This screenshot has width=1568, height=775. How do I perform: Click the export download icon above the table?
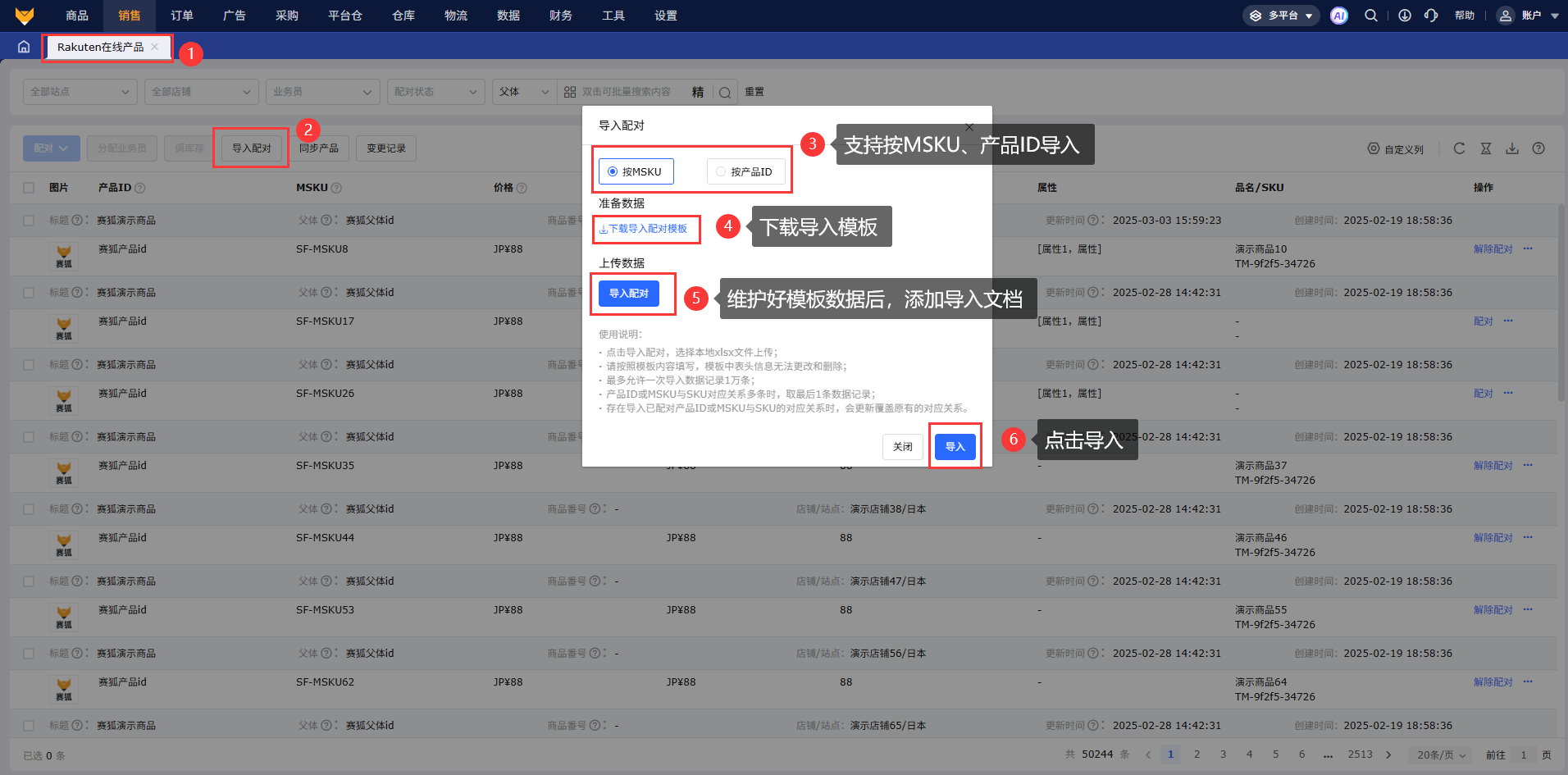point(1512,148)
